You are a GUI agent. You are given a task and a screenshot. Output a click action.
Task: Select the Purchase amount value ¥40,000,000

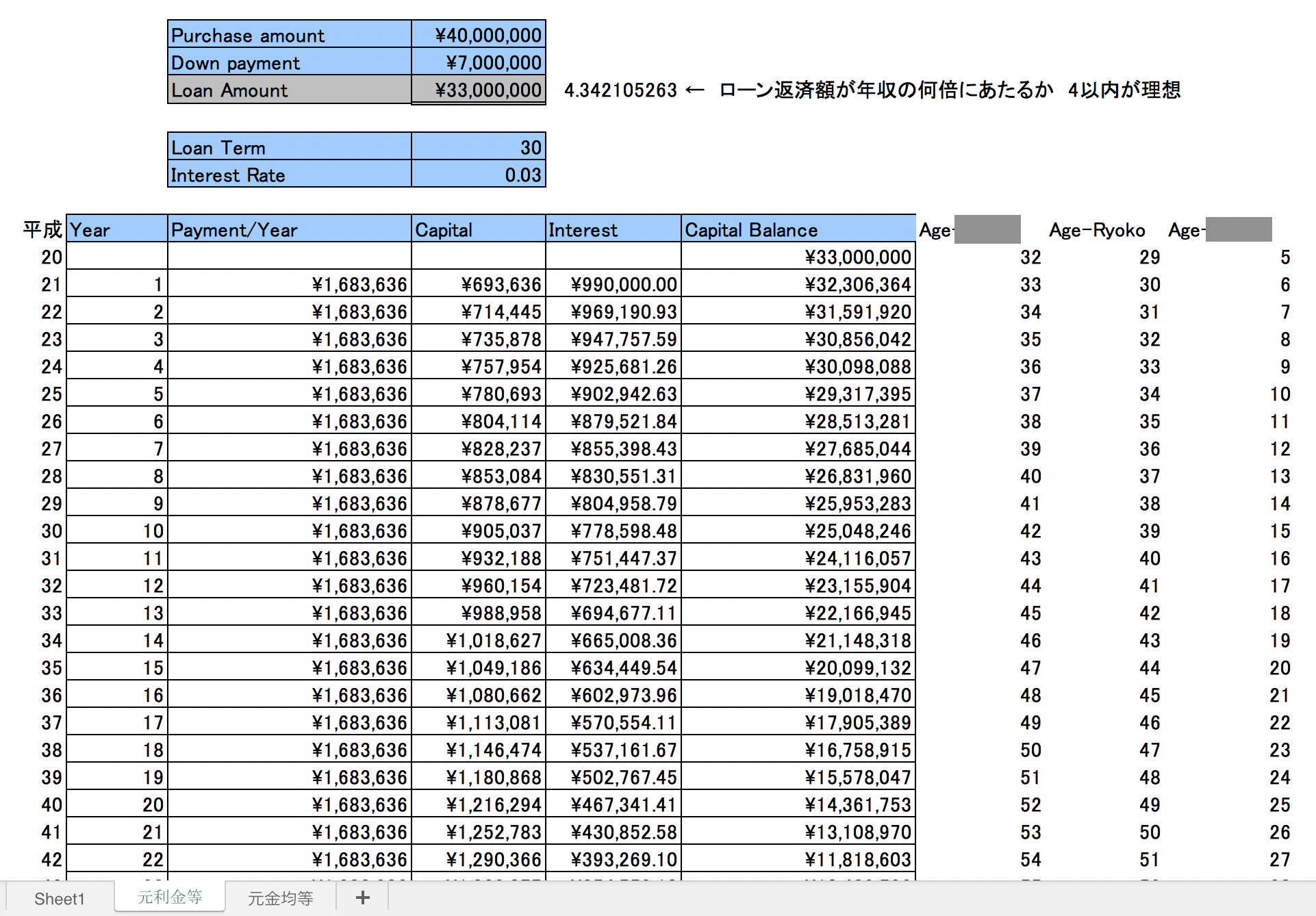pos(479,35)
